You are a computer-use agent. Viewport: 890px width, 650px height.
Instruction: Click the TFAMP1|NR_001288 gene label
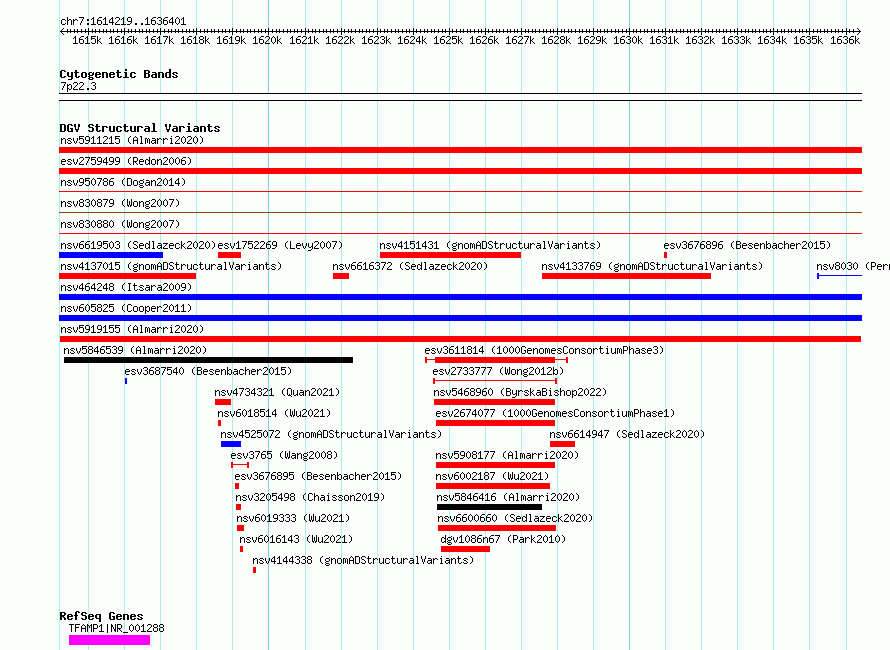pos(116,628)
